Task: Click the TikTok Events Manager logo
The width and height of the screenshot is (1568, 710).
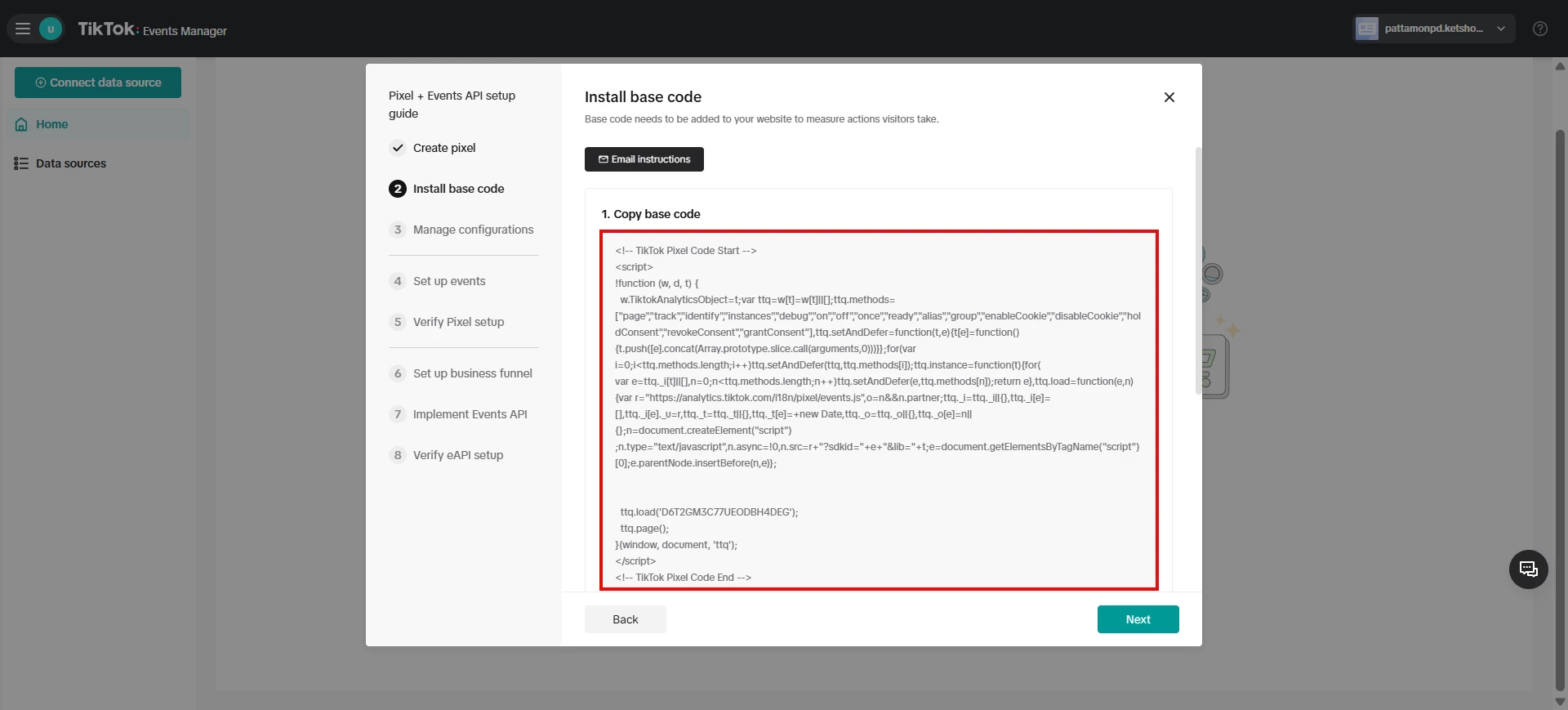Action: click(152, 29)
